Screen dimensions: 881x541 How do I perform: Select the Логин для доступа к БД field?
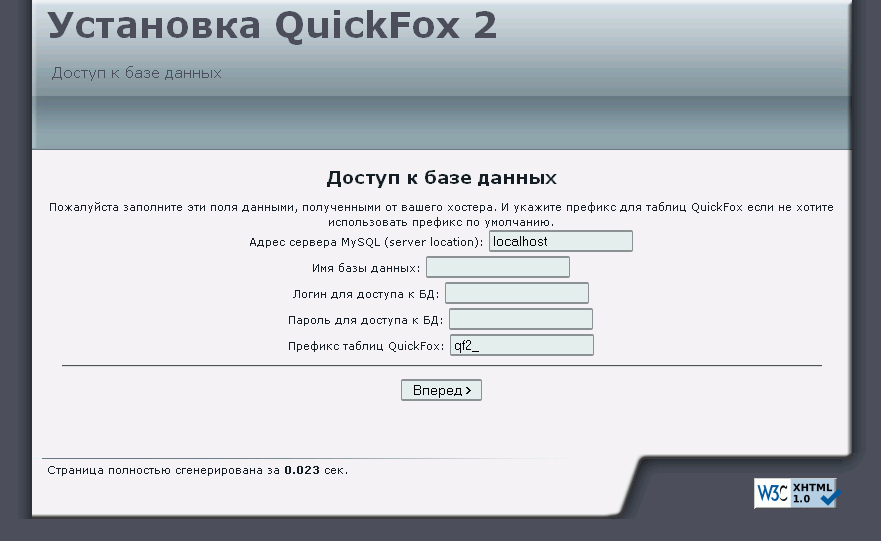[516, 293]
